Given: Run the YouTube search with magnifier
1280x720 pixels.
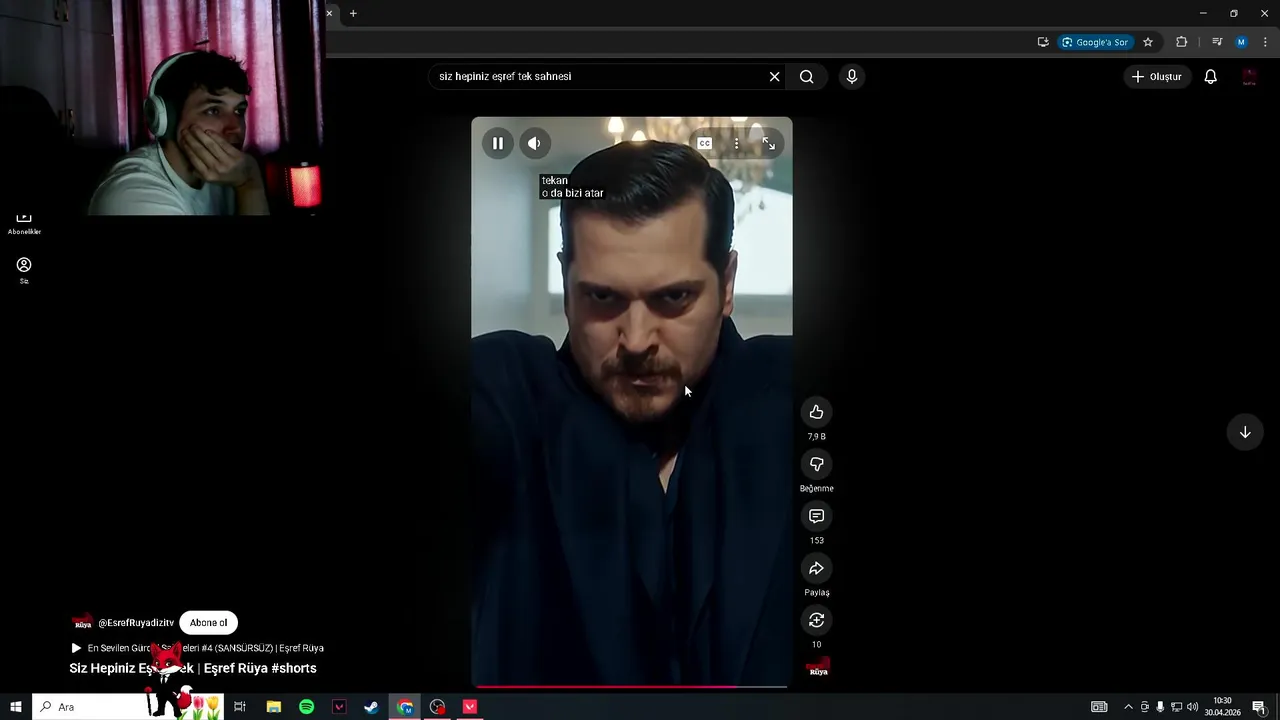Looking at the screenshot, I should 807,76.
